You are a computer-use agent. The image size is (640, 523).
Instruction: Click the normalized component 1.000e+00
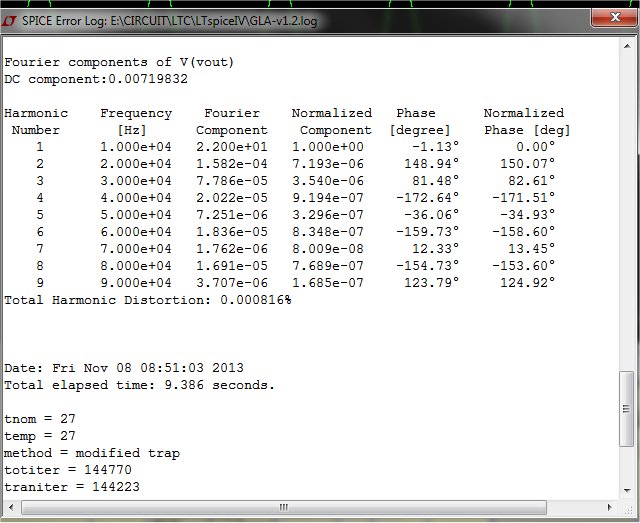tap(328, 147)
